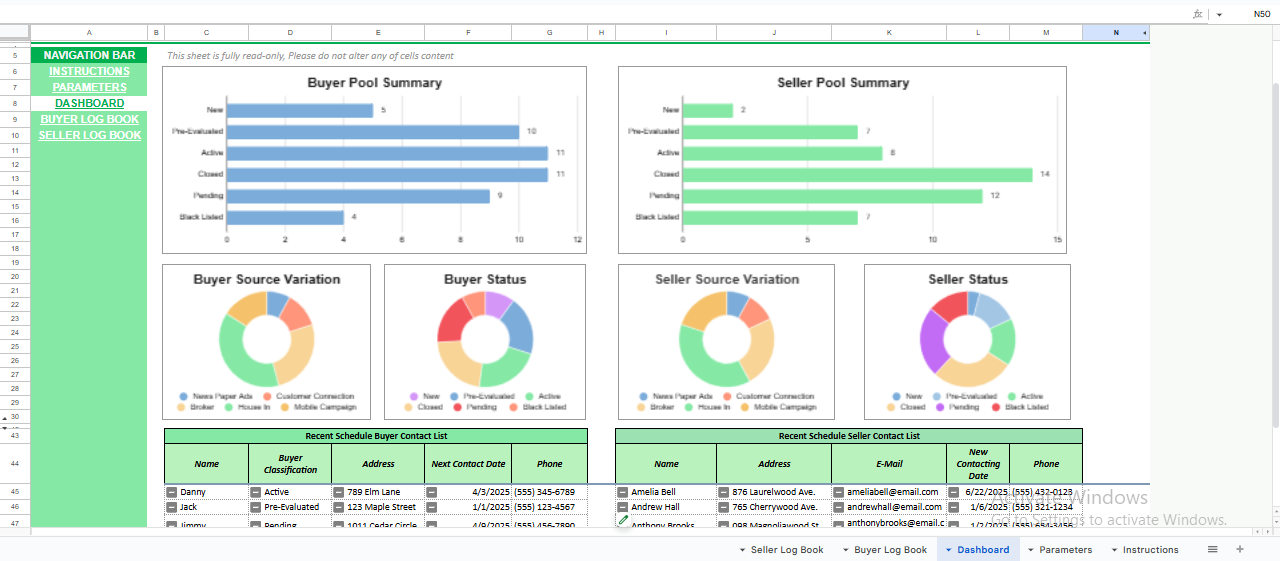Select column A header
1280x561 pixels.
tap(89, 33)
